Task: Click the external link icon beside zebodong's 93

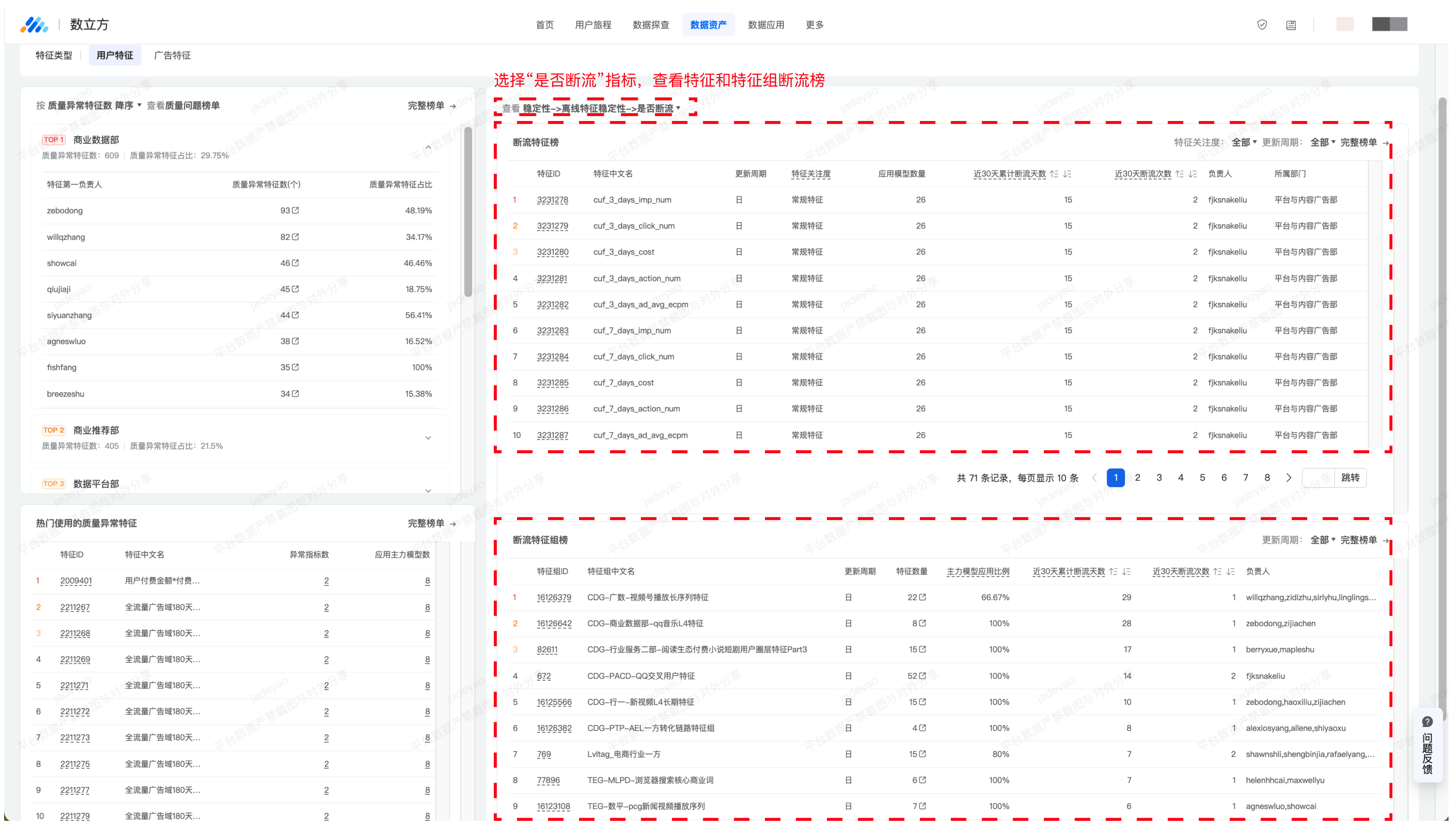Action: 295,210
